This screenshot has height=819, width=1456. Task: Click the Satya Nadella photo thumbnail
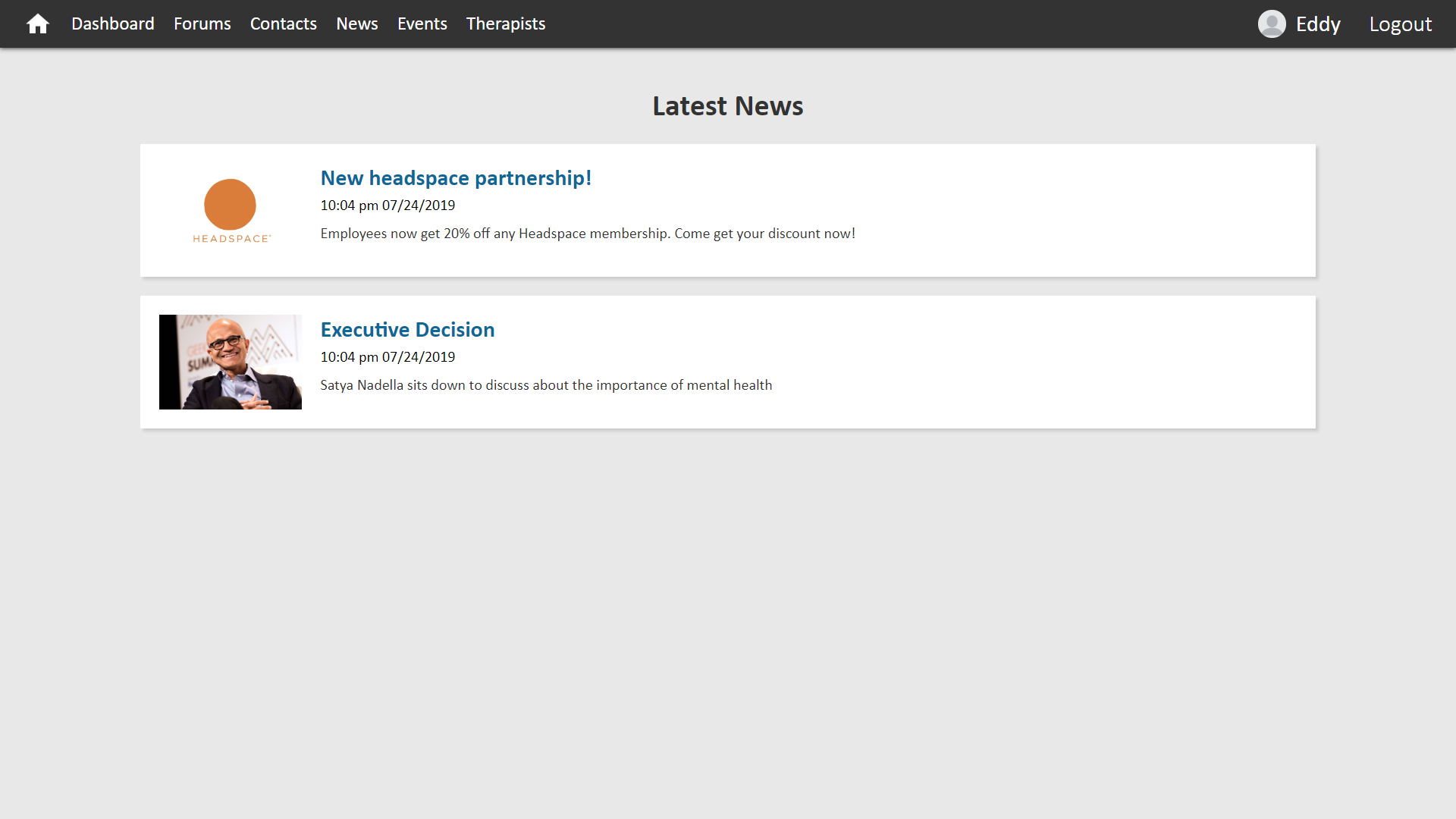click(231, 362)
